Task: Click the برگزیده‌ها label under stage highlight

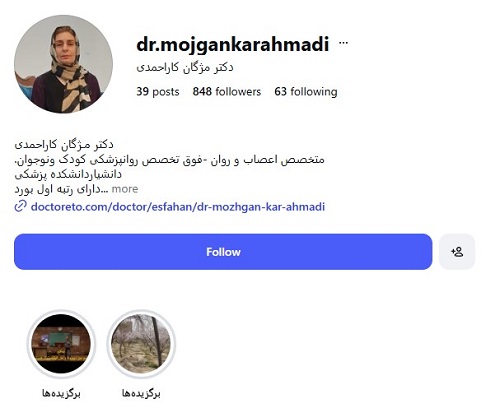Action: click(x=61, y=393)
